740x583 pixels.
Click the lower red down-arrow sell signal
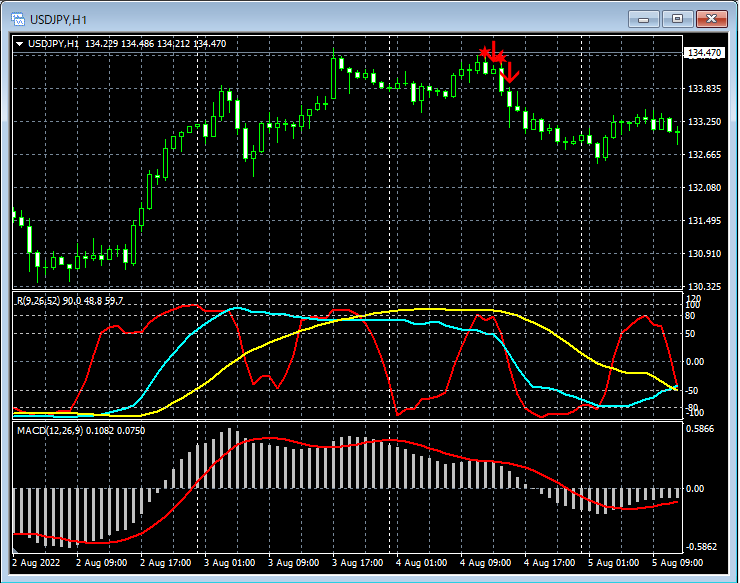(x=510, y=72)
